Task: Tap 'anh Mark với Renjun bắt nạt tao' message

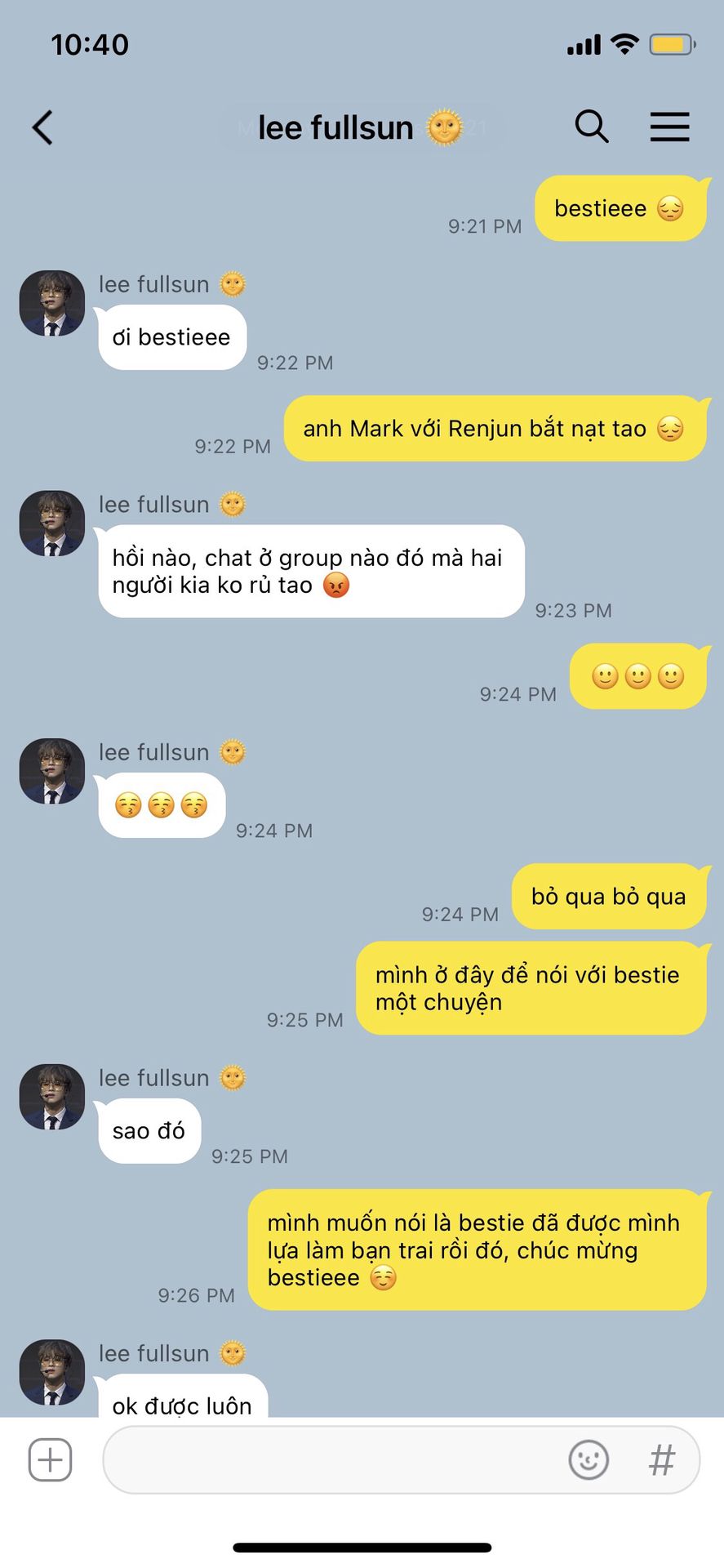Action: point(495,429)
